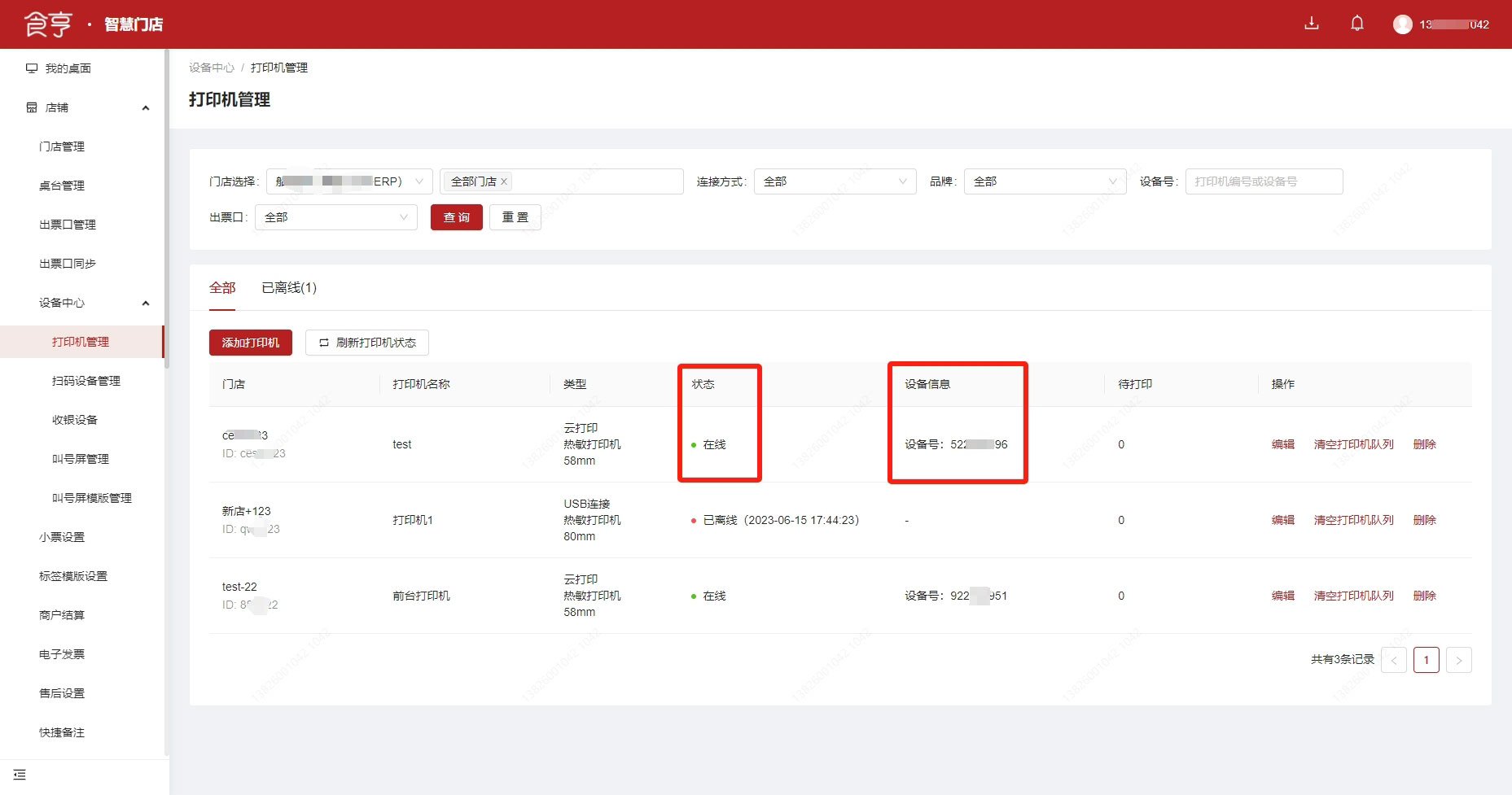Go to the previous page arrow
1512x795 pixels.
tap(1394, 660)
